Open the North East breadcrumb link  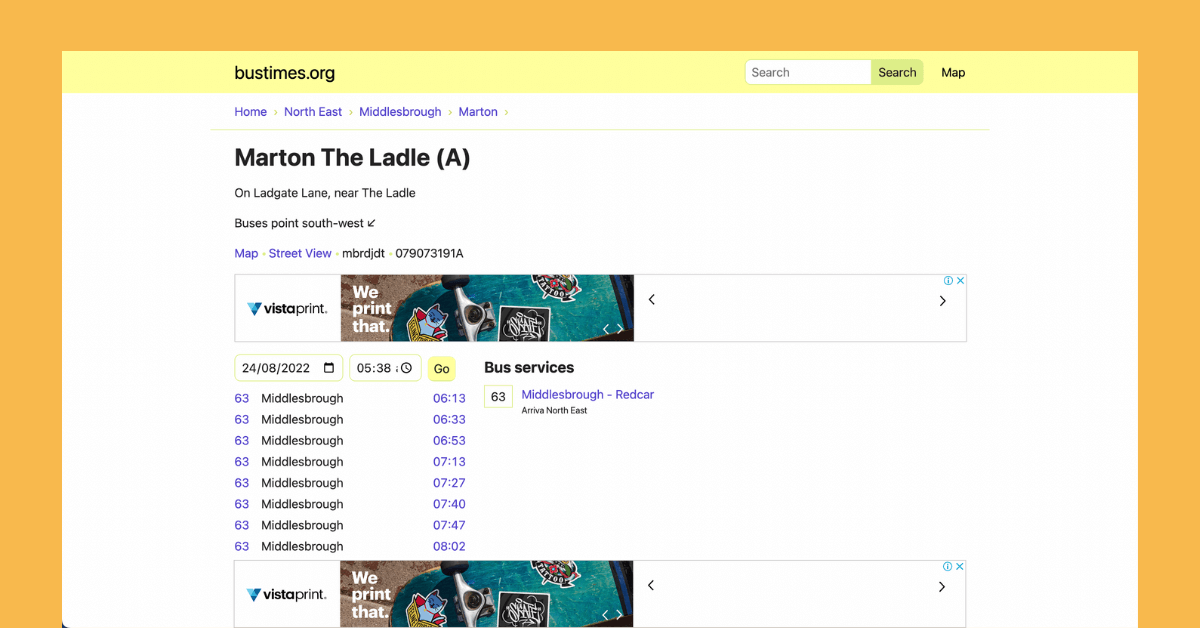(x=313, y=111)
